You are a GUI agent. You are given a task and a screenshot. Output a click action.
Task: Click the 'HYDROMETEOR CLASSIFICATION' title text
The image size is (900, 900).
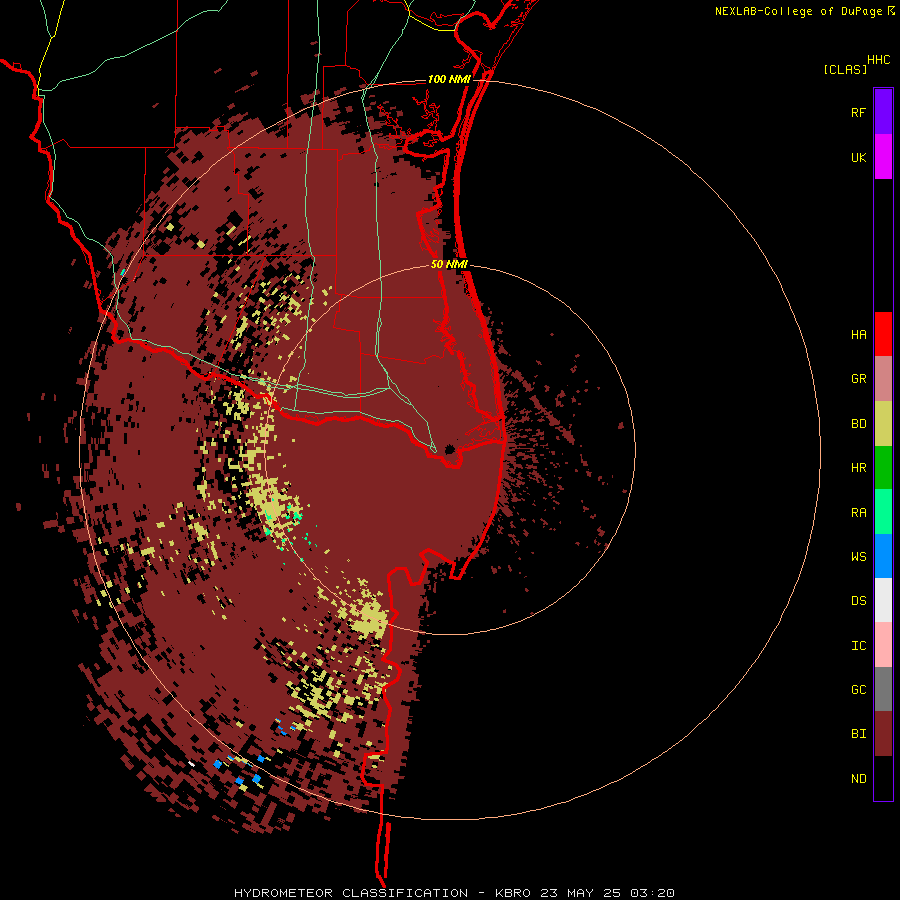click(351, 893)
